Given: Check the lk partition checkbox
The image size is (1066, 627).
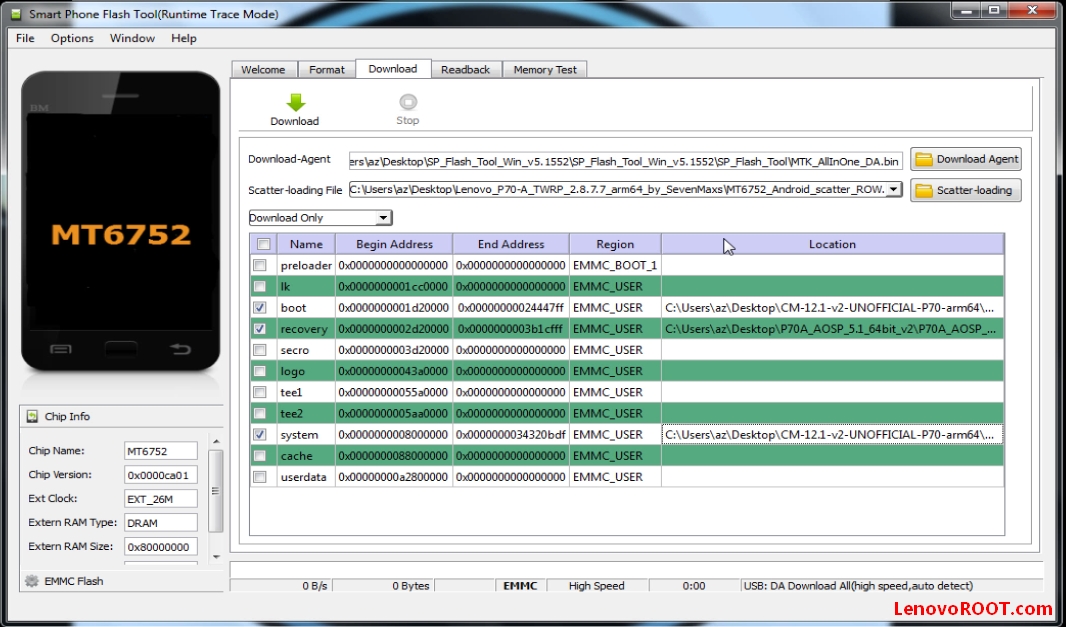Looking at the screenshot, I should click(x=260, y=286).
